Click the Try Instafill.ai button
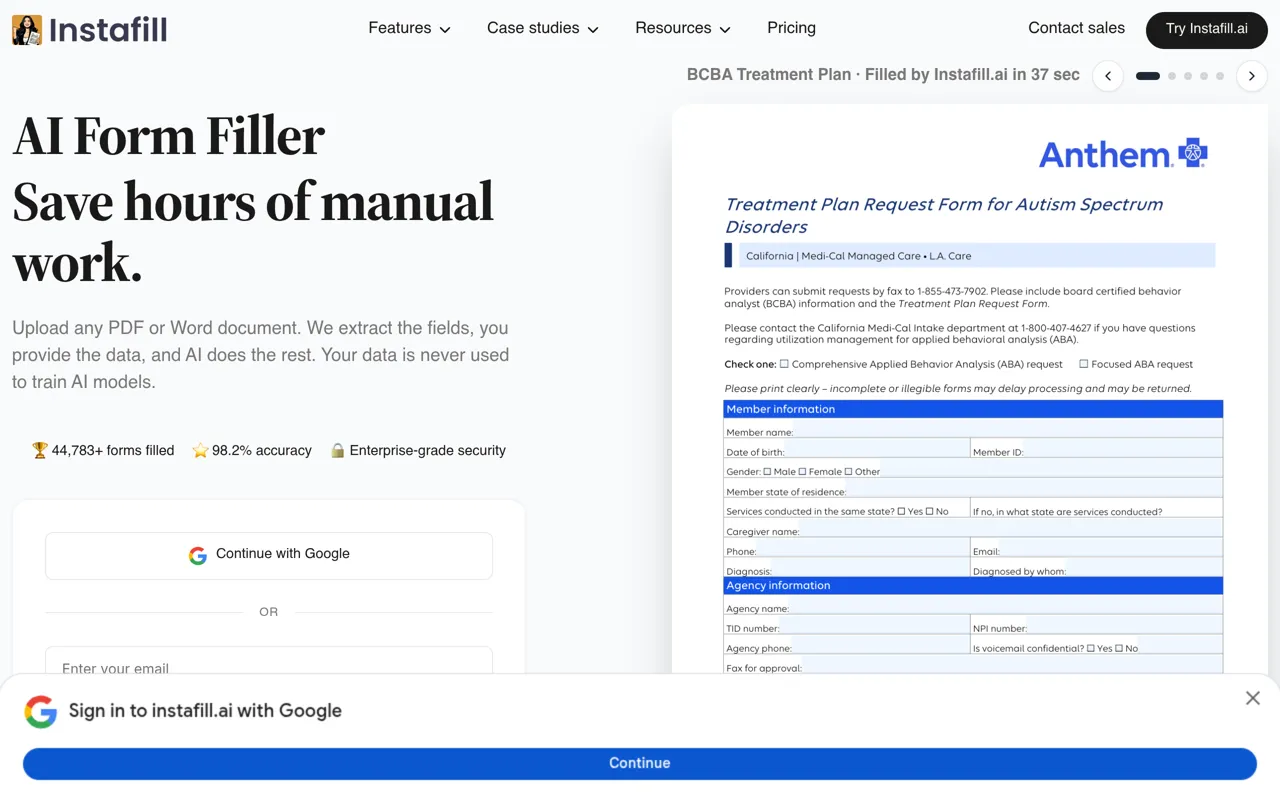 pyautogui.click(x=1206, y=29)
